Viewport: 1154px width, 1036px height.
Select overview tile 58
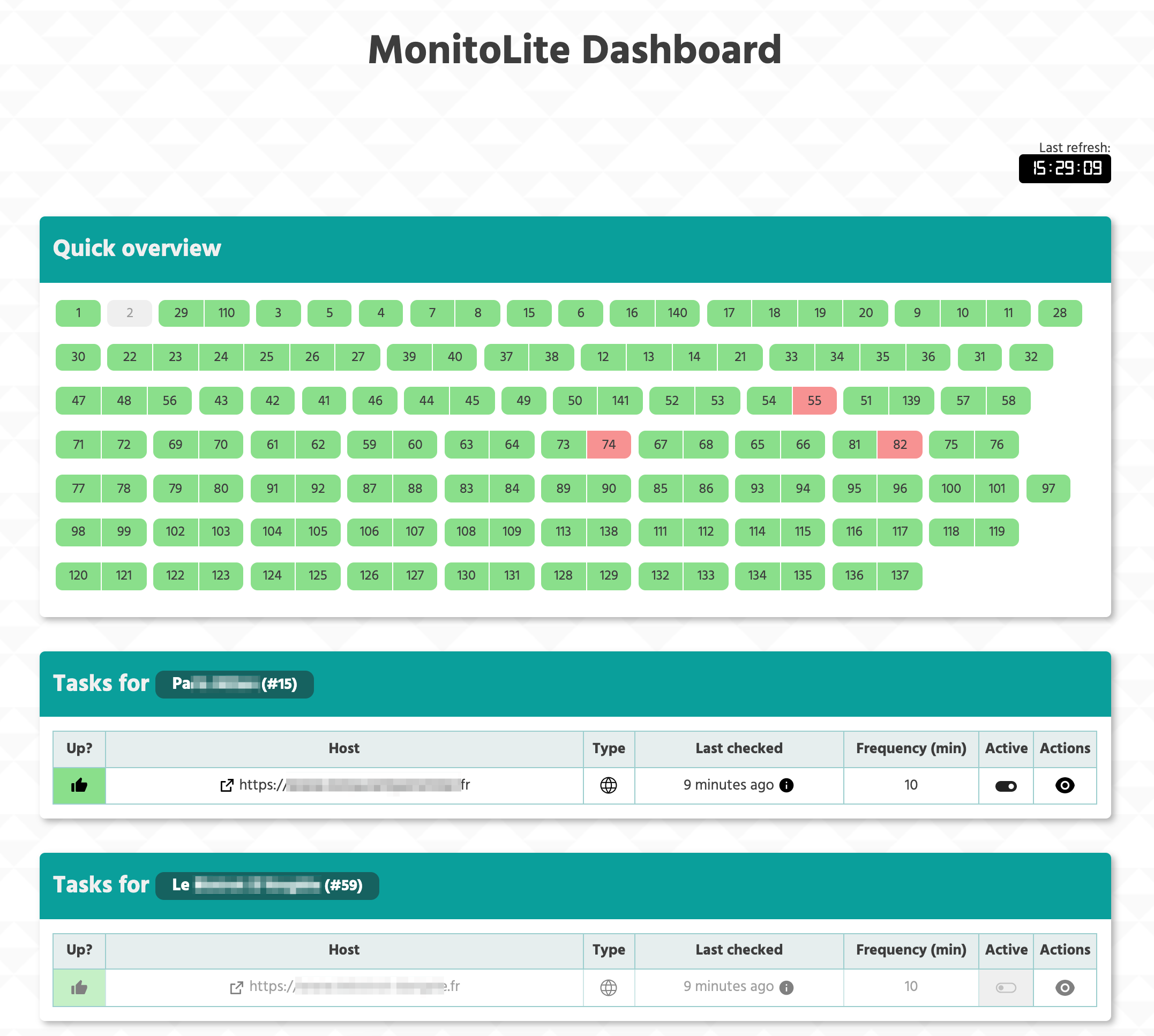click(1008, 401)
